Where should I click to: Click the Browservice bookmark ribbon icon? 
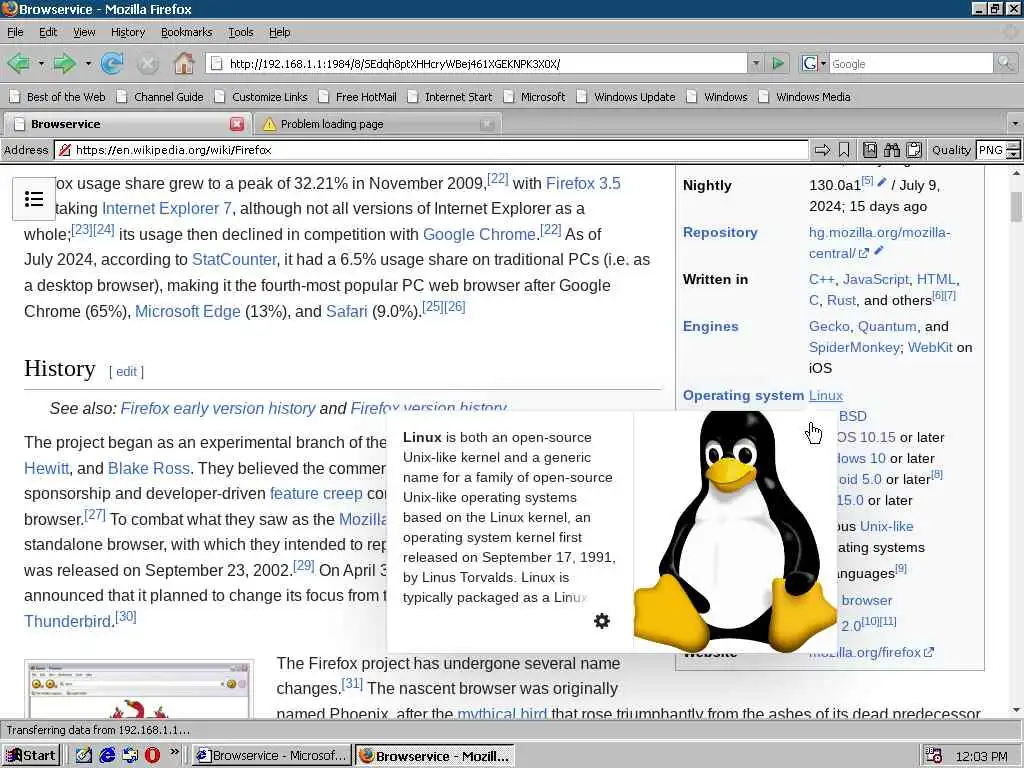pos(844,150)
